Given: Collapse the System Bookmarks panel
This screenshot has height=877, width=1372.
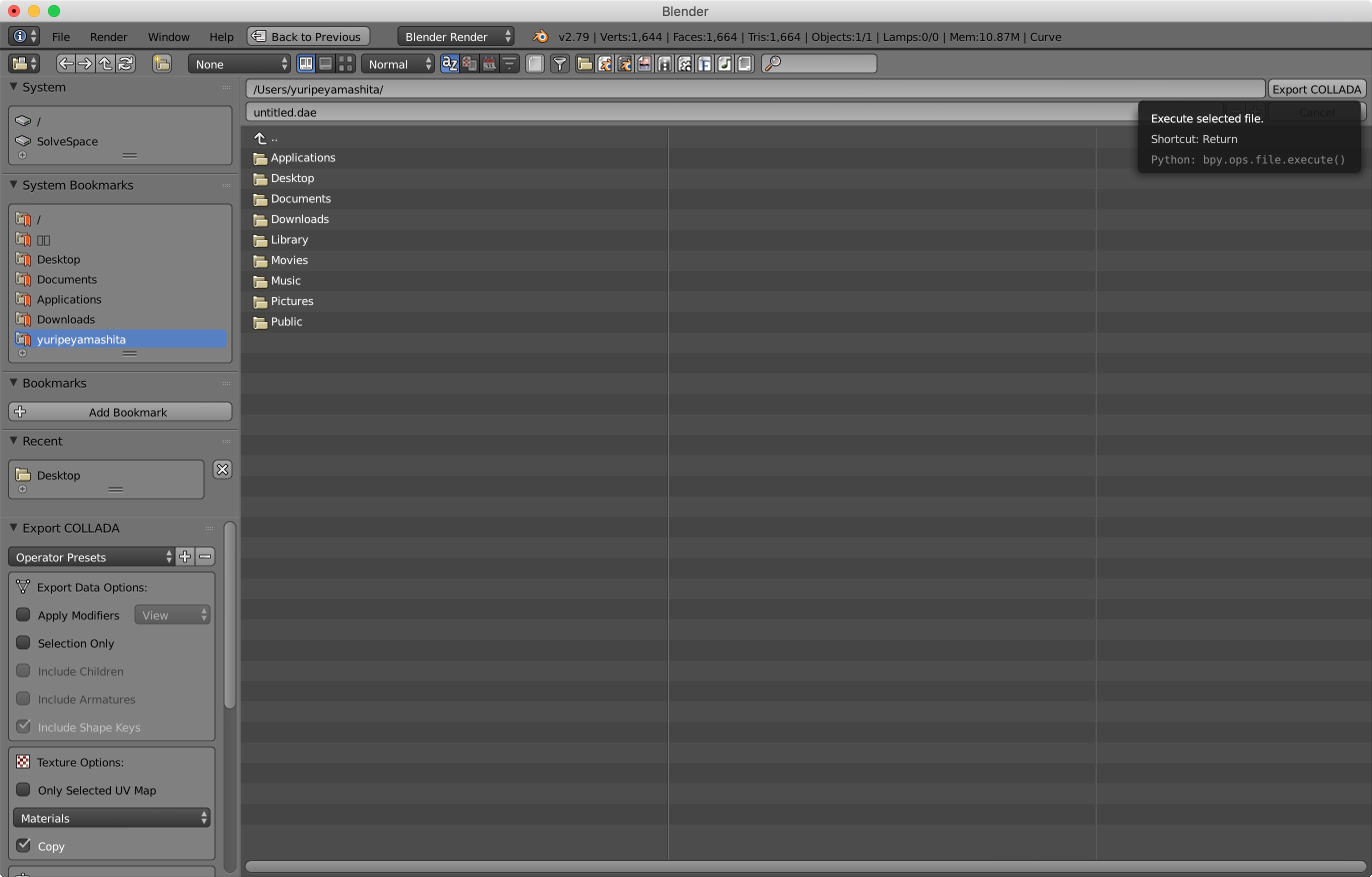Looking at the screenshot, I should 13,184.
